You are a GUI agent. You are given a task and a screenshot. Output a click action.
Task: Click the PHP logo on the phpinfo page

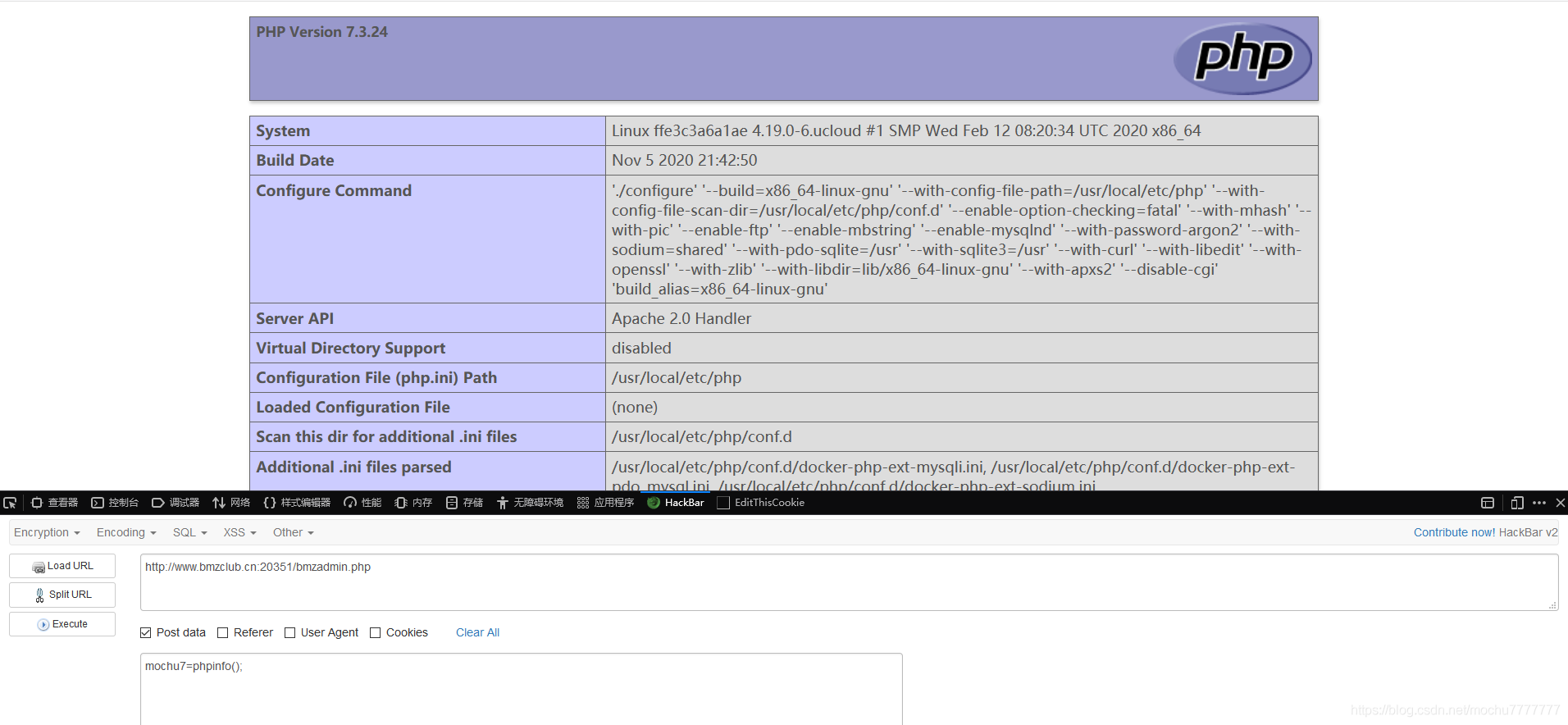pos(1242,58)
